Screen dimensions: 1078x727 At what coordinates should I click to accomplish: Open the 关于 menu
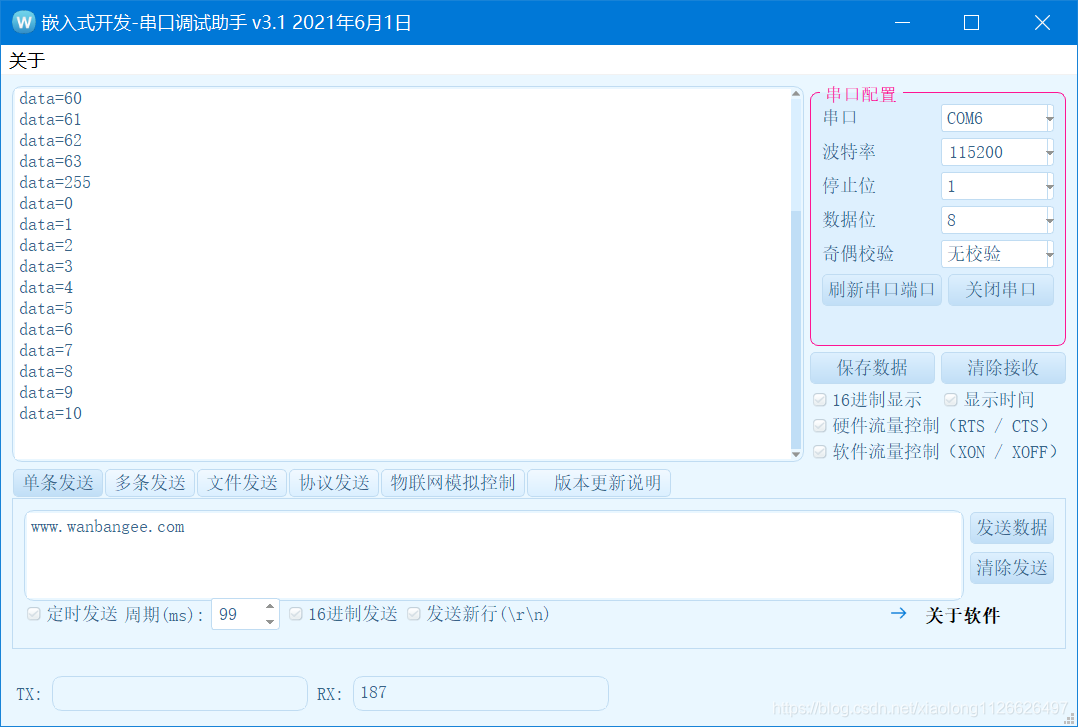(x=21, y=60)
